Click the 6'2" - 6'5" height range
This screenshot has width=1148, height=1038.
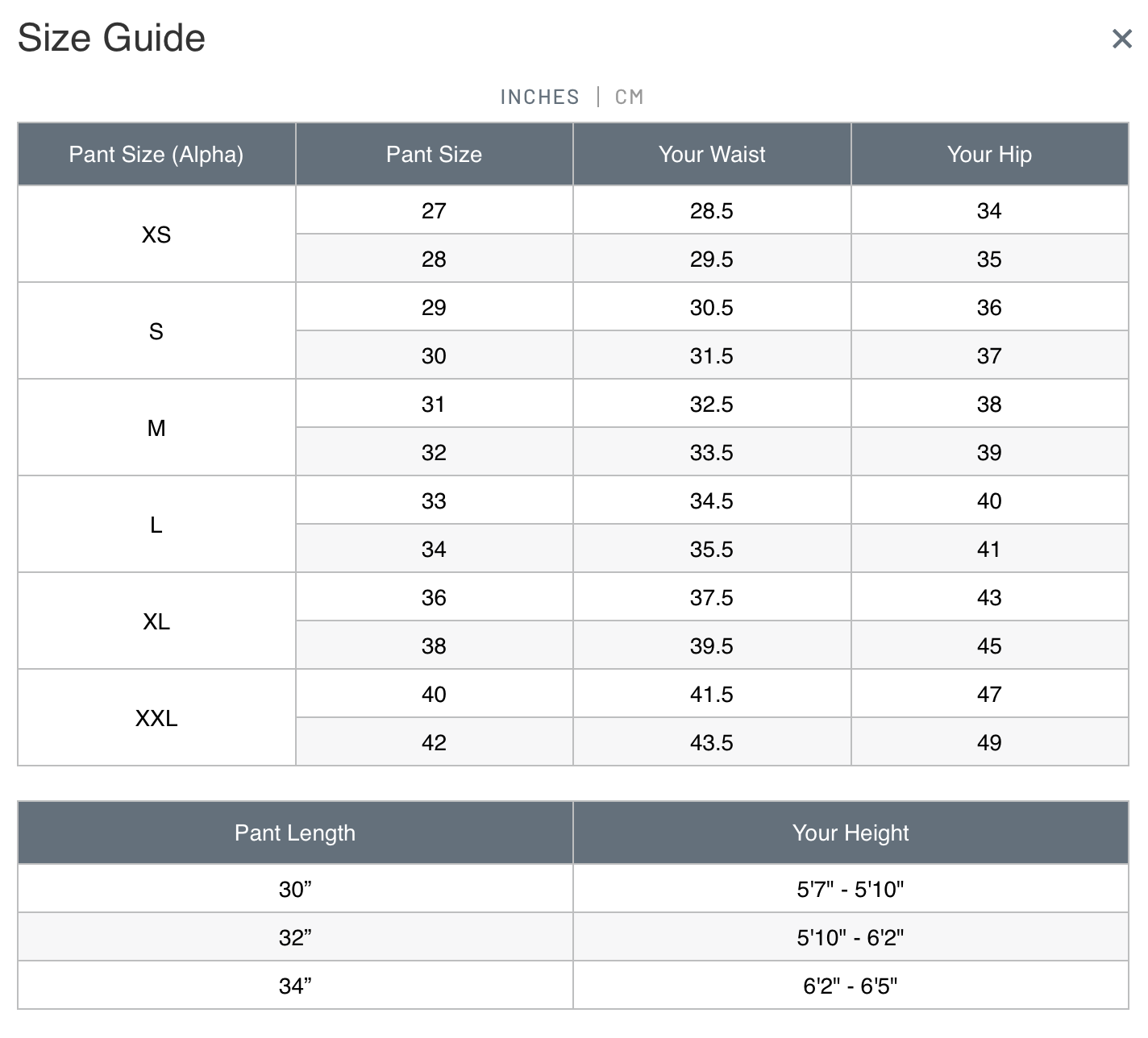click(851, 986)
